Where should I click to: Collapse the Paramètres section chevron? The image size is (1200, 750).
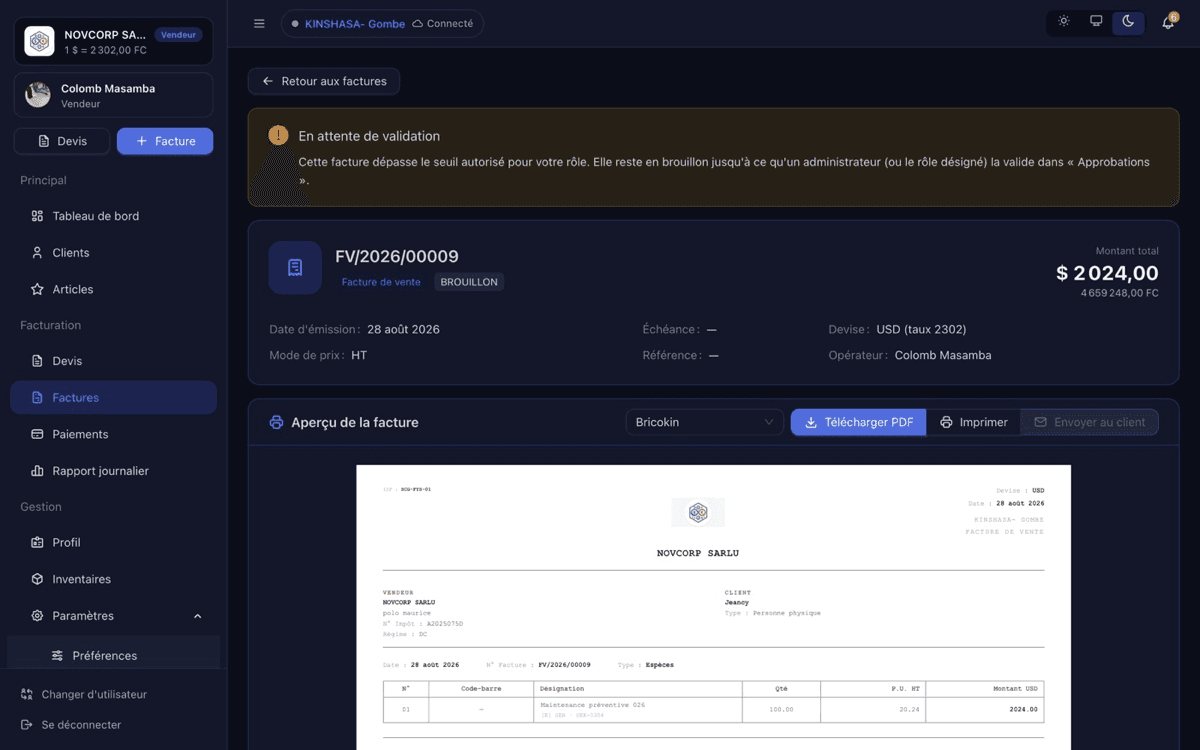pyautogui.click(x=197, y=616)
